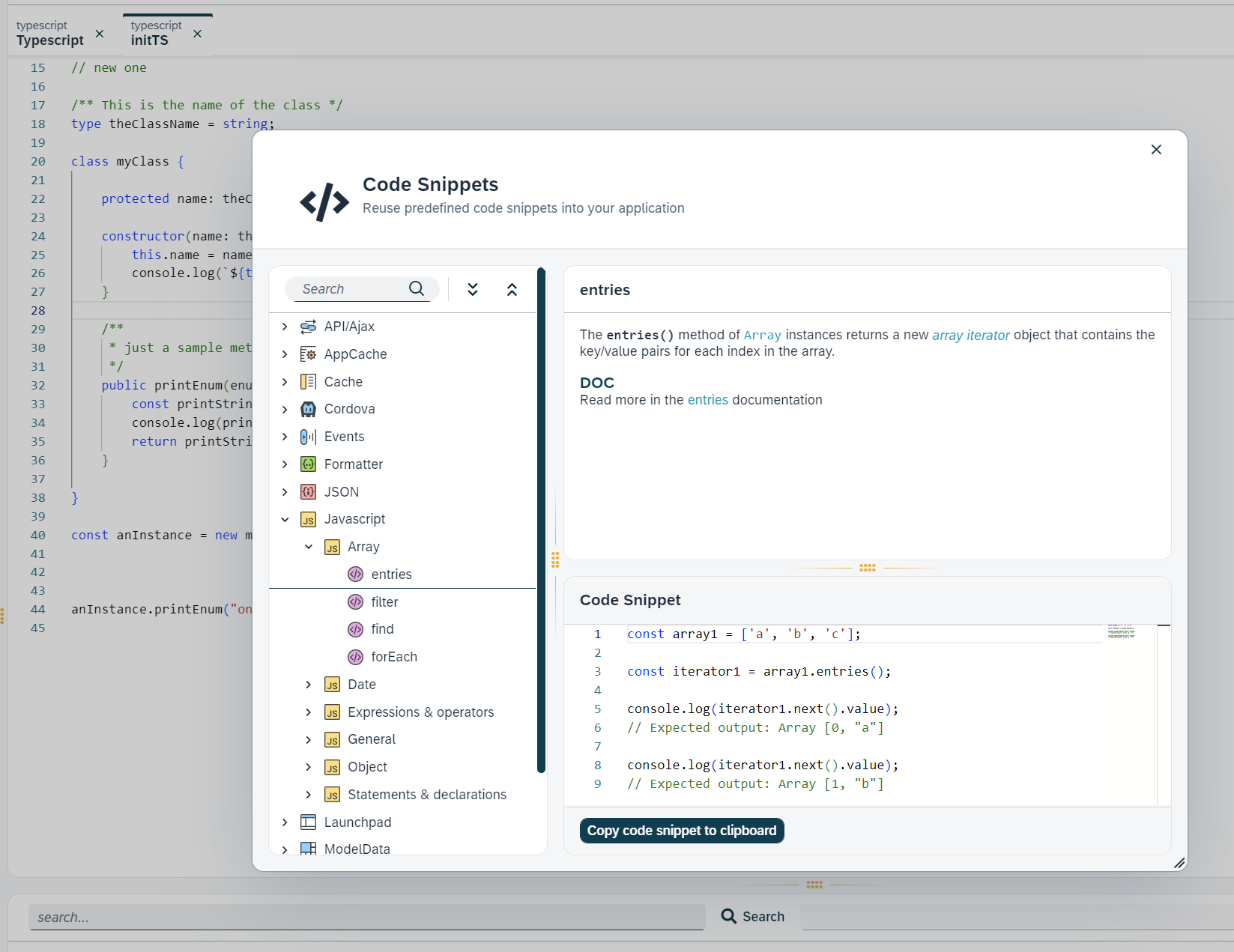This screenshot has height=952, width=1234.
Task: Collapse the Javascript tree node
Action: click(x=285, y=520)
